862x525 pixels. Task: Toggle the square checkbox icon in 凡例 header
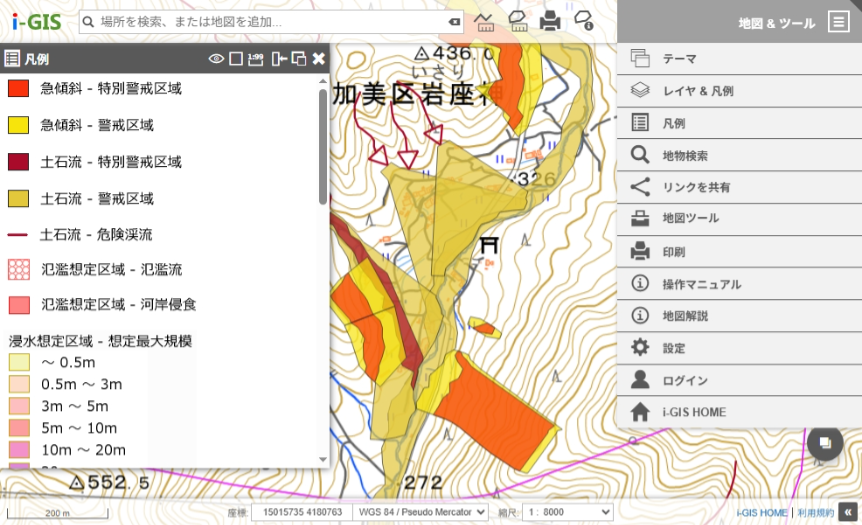[x=236, y=58]
